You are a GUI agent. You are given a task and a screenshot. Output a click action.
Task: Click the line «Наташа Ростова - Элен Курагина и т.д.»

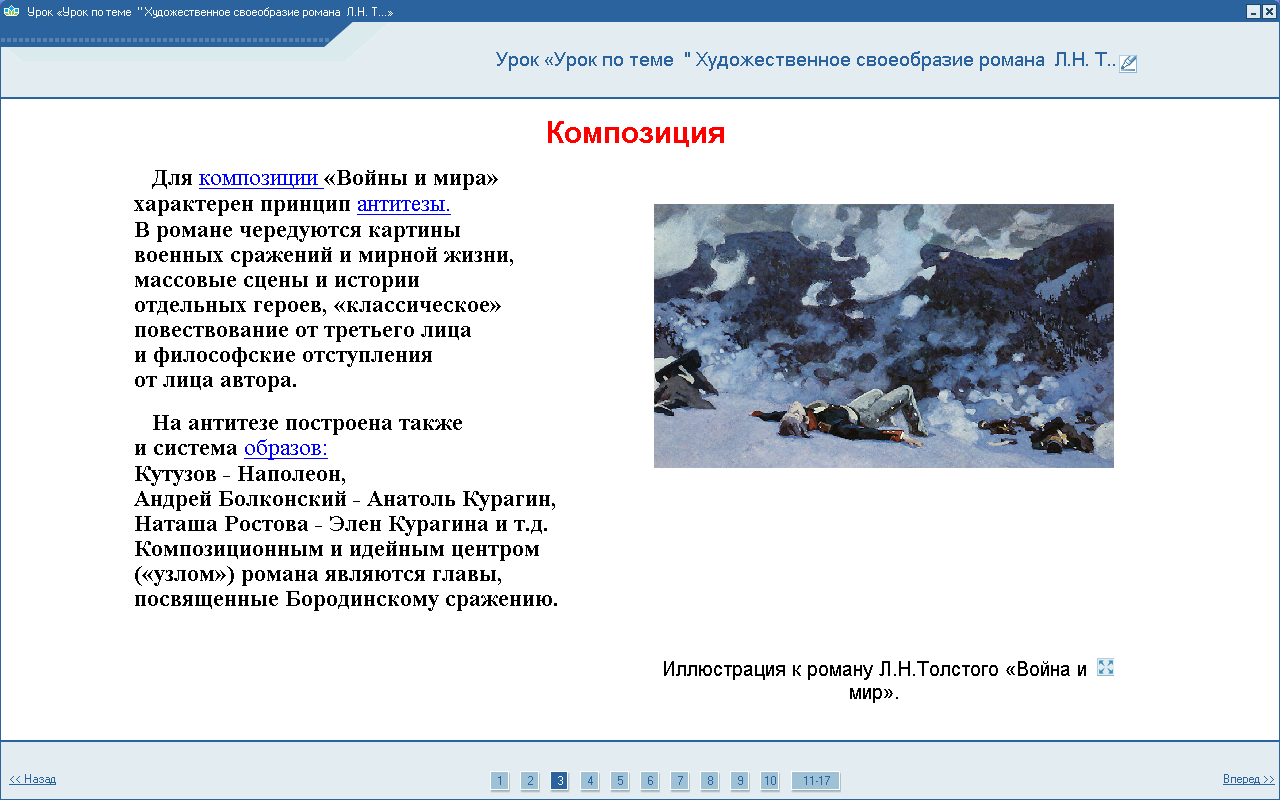(341, 524)
